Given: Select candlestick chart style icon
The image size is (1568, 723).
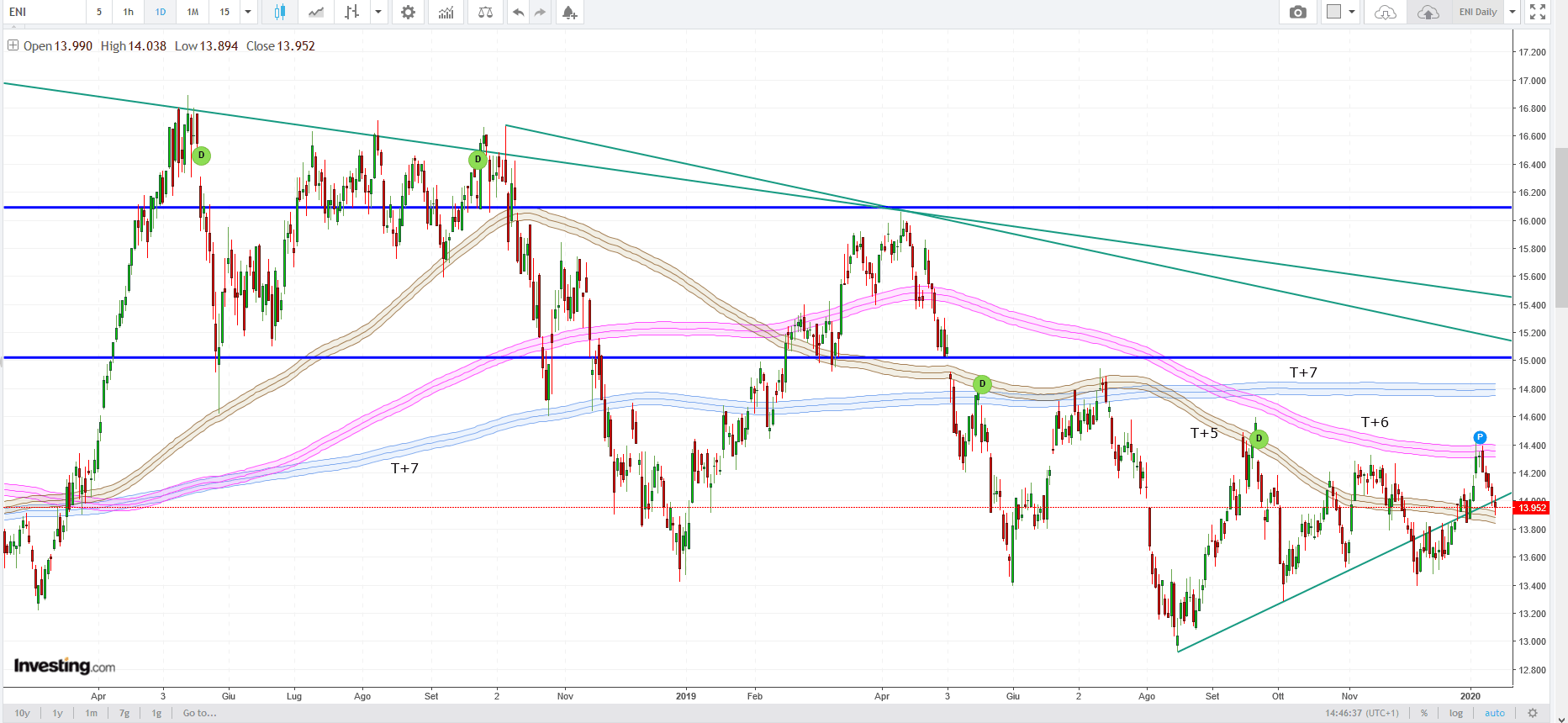Looking at the screenshot, I should point(280,12).
